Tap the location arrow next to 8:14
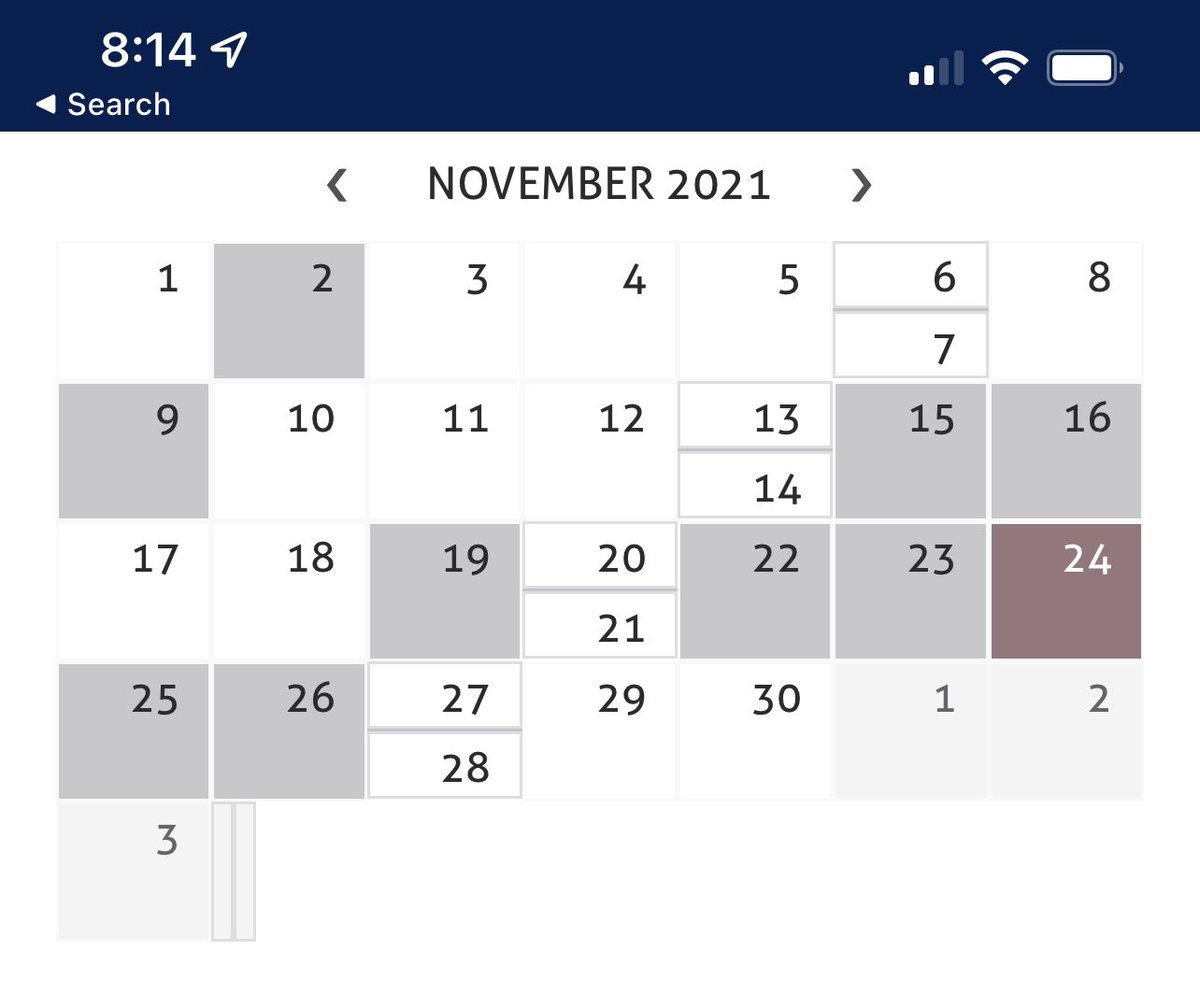 230,49
